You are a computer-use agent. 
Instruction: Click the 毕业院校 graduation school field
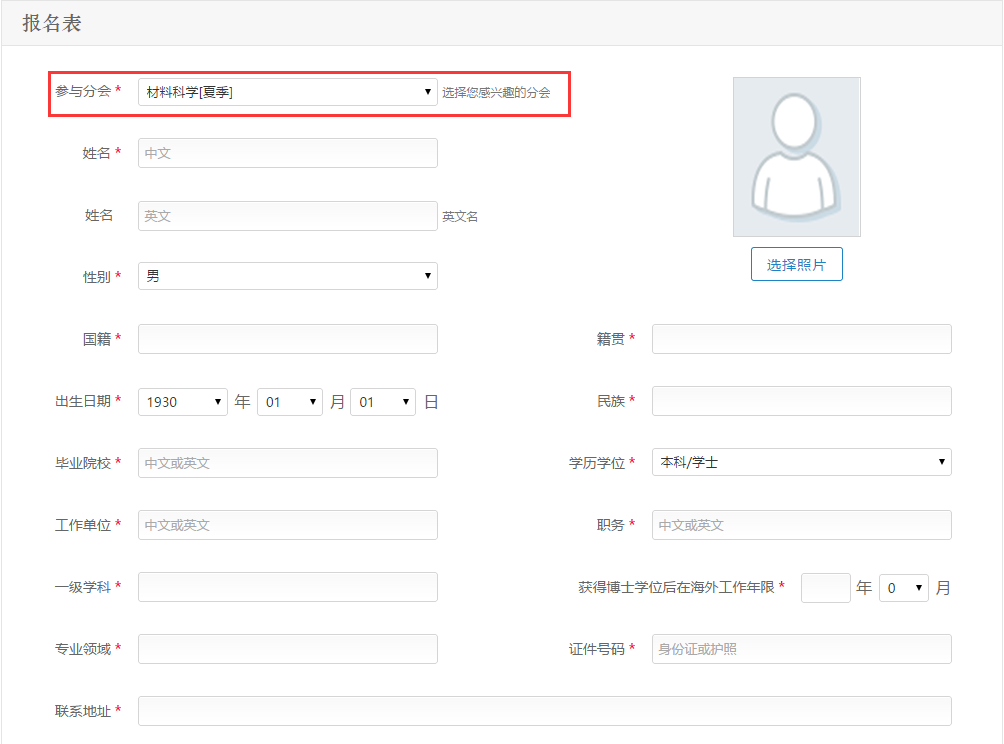288,462
